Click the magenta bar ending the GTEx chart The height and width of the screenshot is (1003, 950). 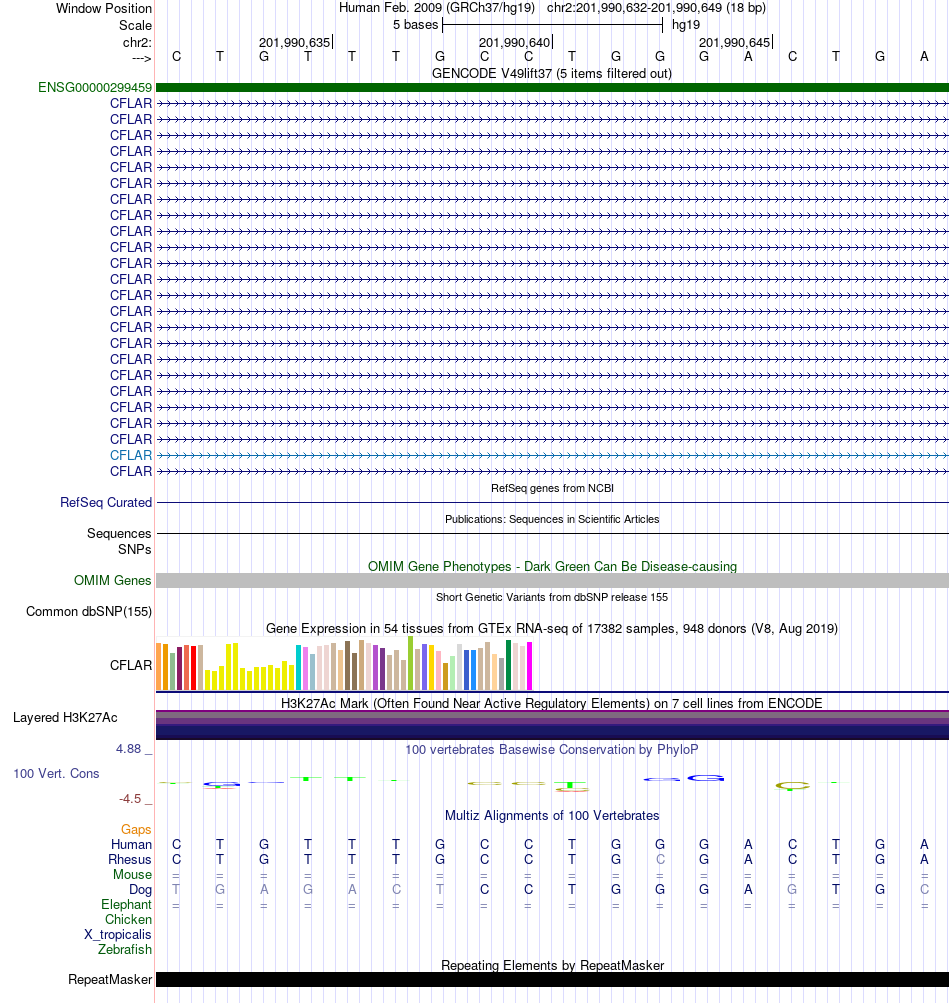(529, 666)
